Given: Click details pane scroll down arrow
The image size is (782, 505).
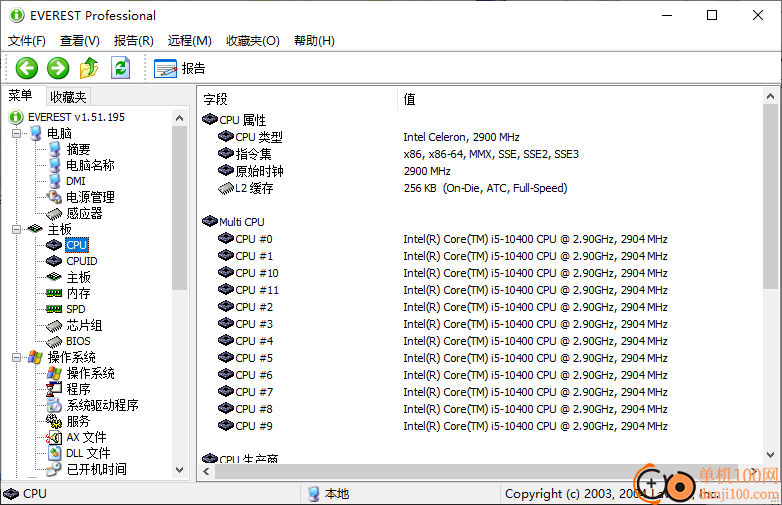Looking at the screenshot, I should [x=770, y=455].
